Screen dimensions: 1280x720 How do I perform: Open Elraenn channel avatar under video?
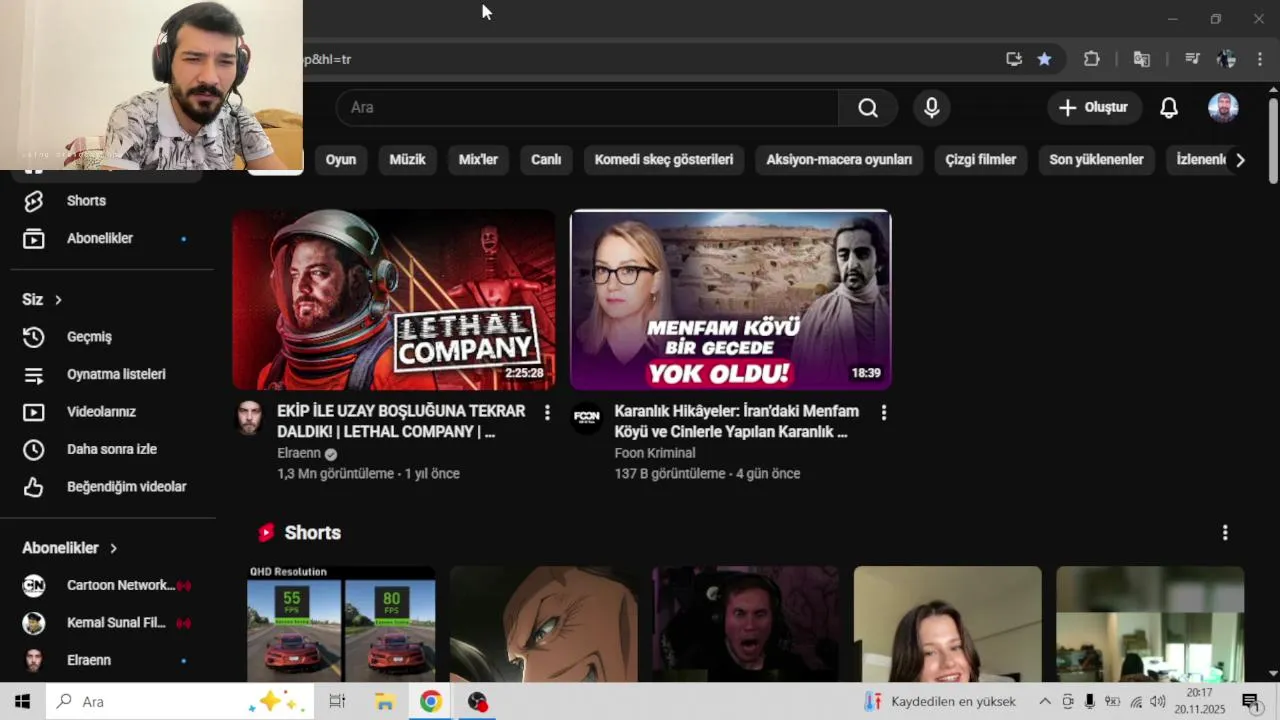coord(249,417)
